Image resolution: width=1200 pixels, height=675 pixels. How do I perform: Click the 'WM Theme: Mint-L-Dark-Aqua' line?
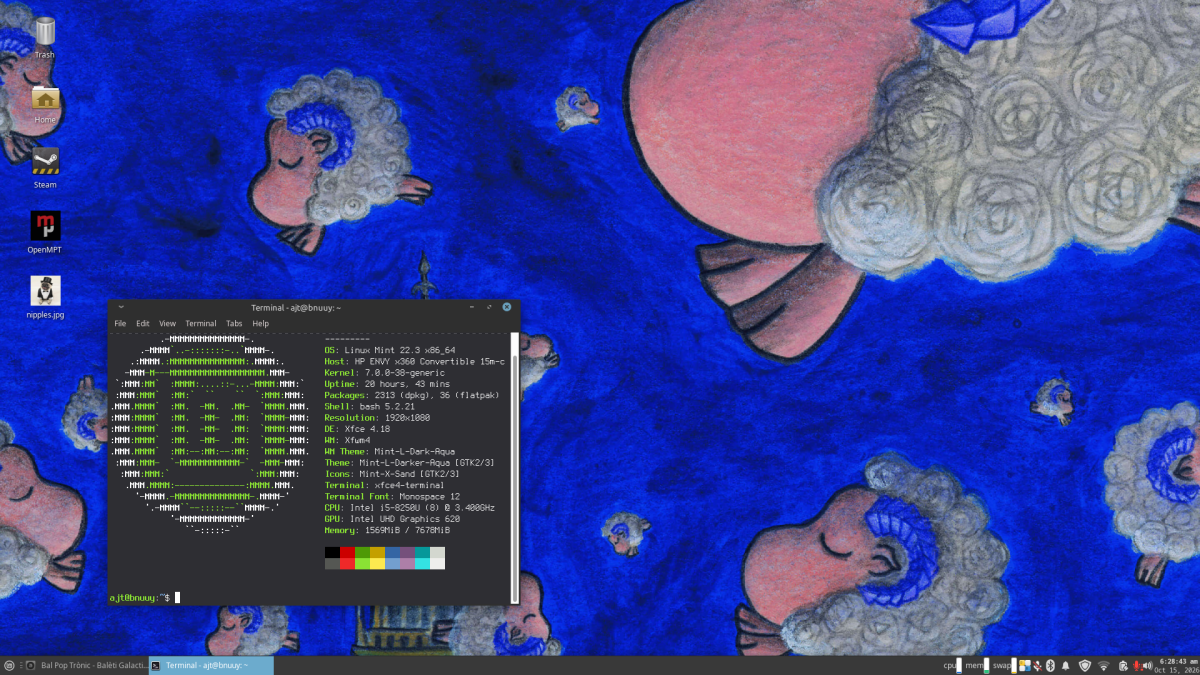pos(389,451)
